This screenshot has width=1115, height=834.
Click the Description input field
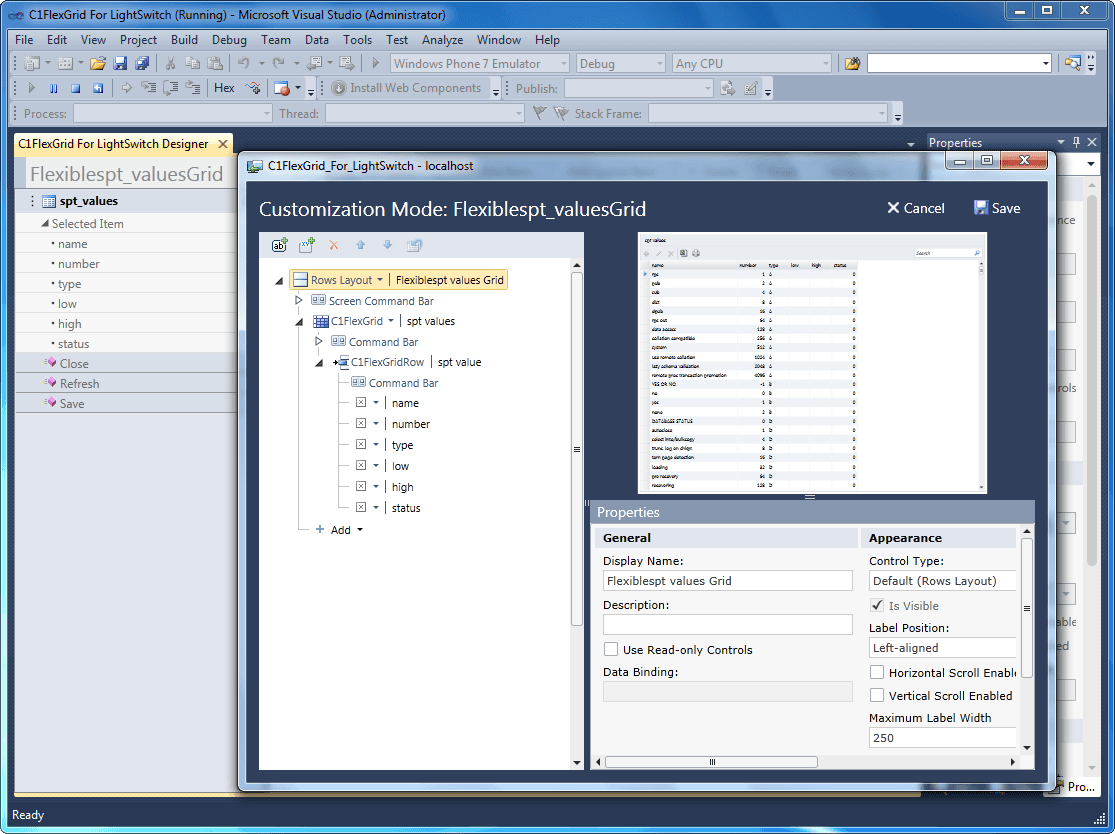(x=727, y=624)
